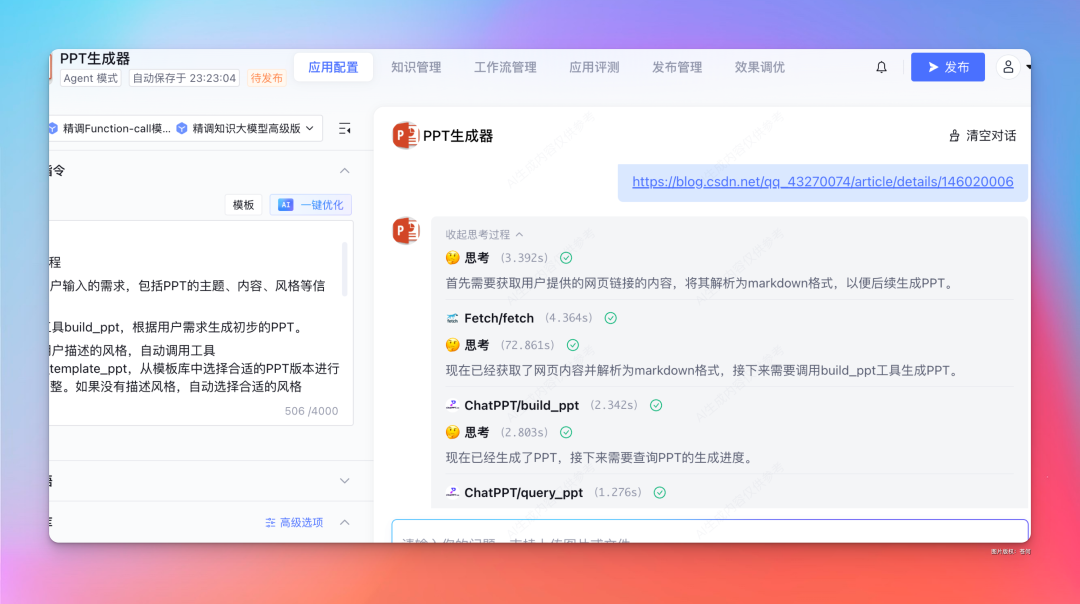Click the text 现在已经生成了PPT，接下来需要查询PPT的生成进度
Viewport: 1080px width, 604px height.
pos(599,458)
